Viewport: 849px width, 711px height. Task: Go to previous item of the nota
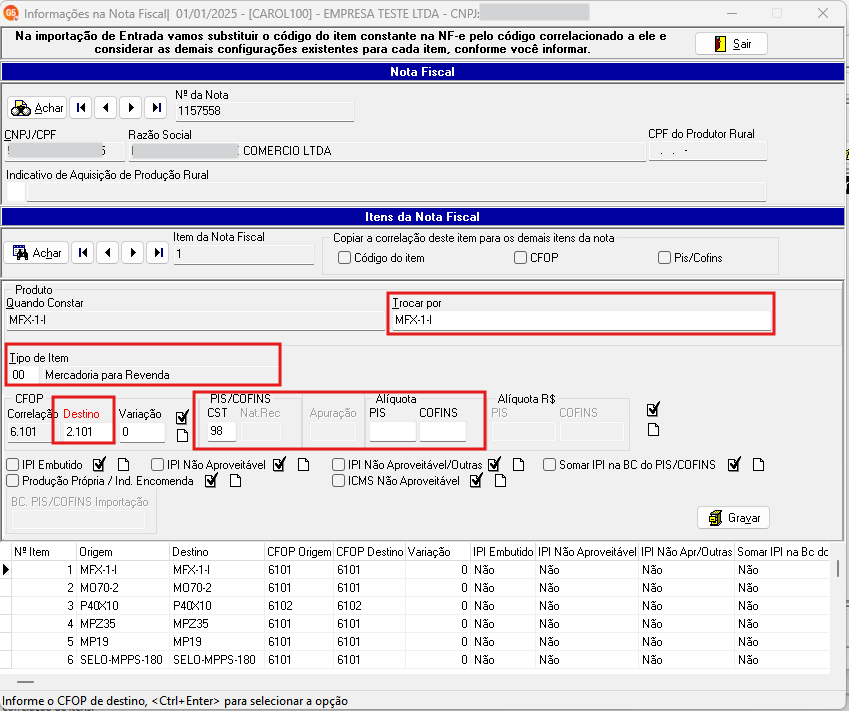pyautogui.click(x=108, y=252)
